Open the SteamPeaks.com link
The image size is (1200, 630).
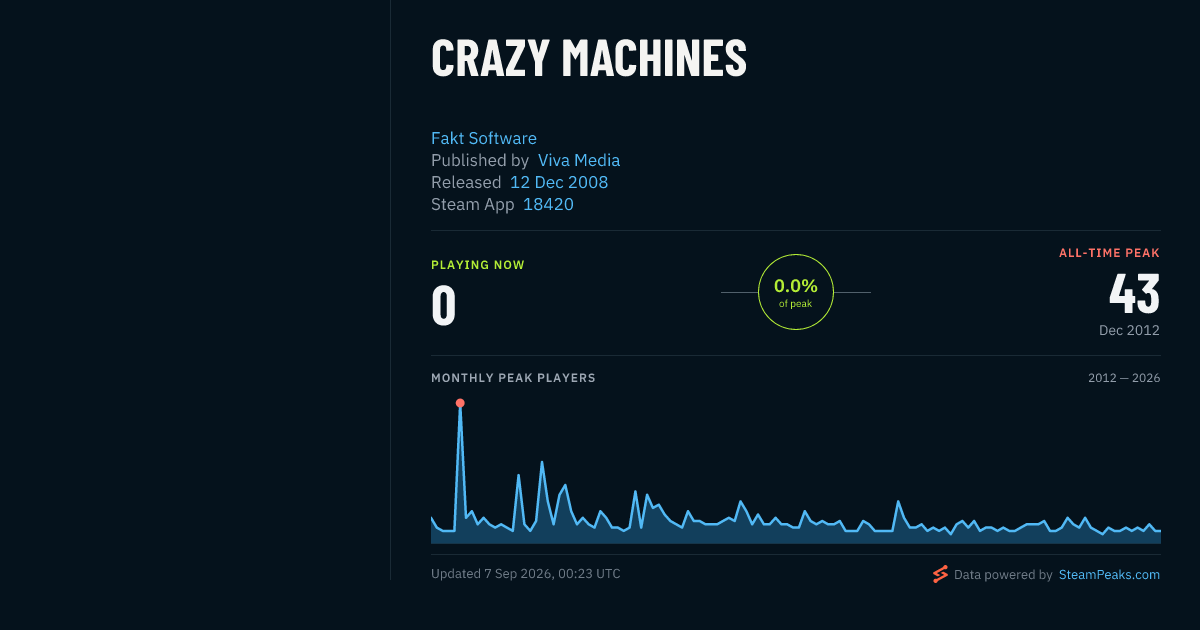point(1109,575)
